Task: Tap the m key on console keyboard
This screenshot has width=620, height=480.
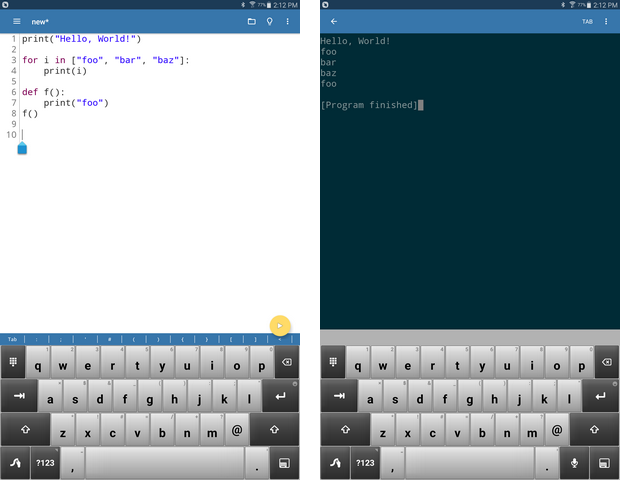Action: click(x=532, y=429)
